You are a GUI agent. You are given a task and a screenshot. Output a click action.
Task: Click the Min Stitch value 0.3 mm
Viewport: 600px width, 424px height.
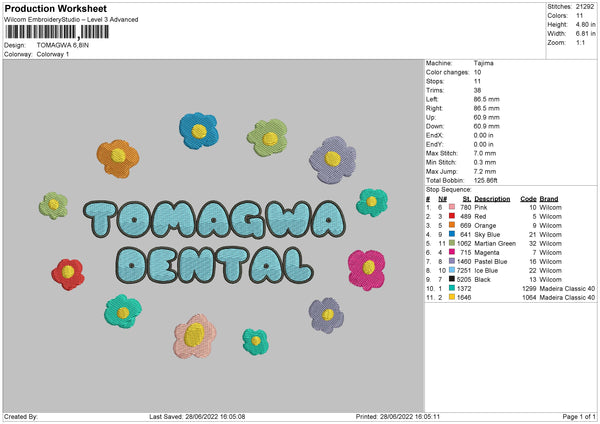coord(485,162)
